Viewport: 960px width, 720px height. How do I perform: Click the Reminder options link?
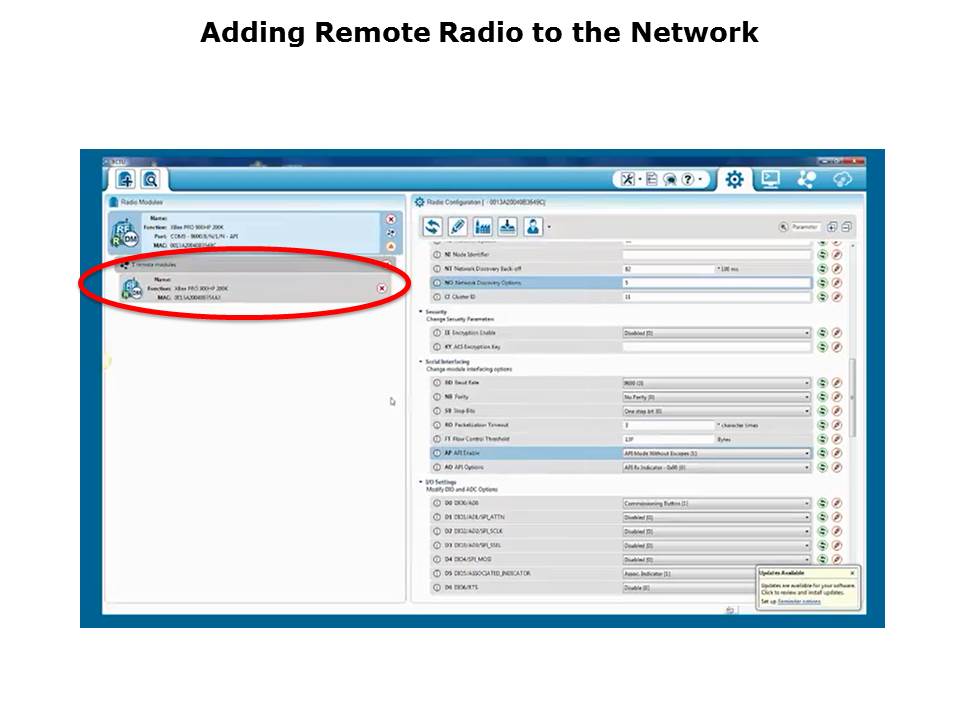point(799,601)
